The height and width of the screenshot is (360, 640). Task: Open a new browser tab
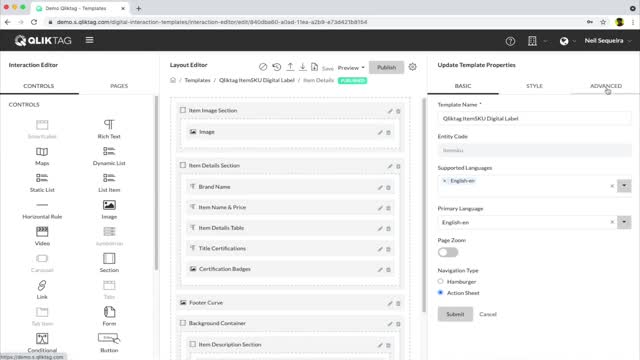coord(138,8)
